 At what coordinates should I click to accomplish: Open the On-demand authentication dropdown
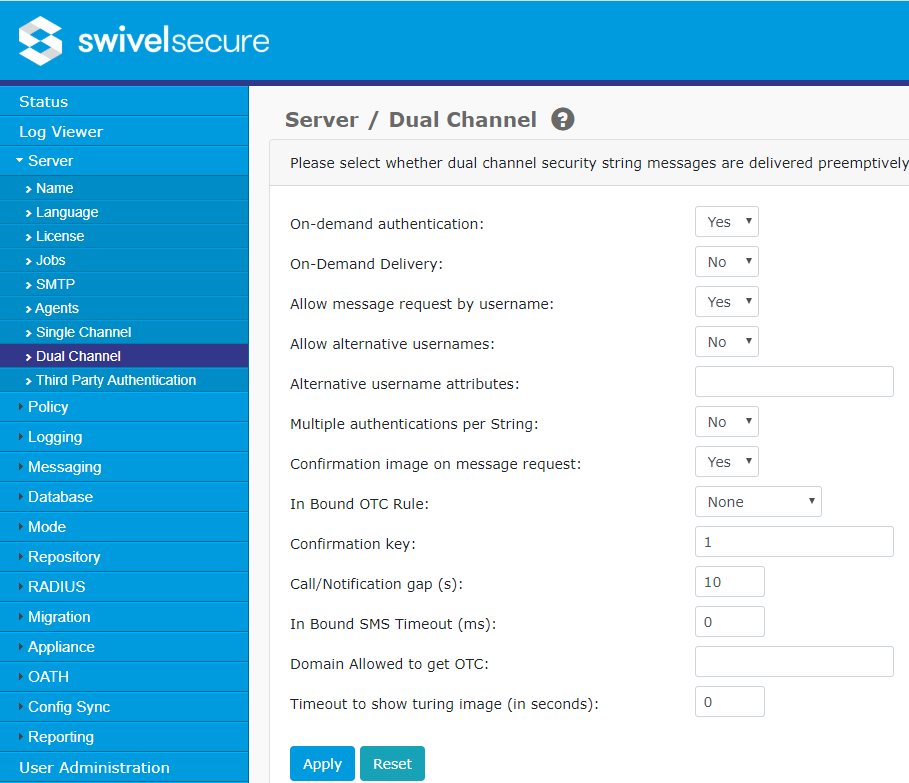(x=726, y=222)
